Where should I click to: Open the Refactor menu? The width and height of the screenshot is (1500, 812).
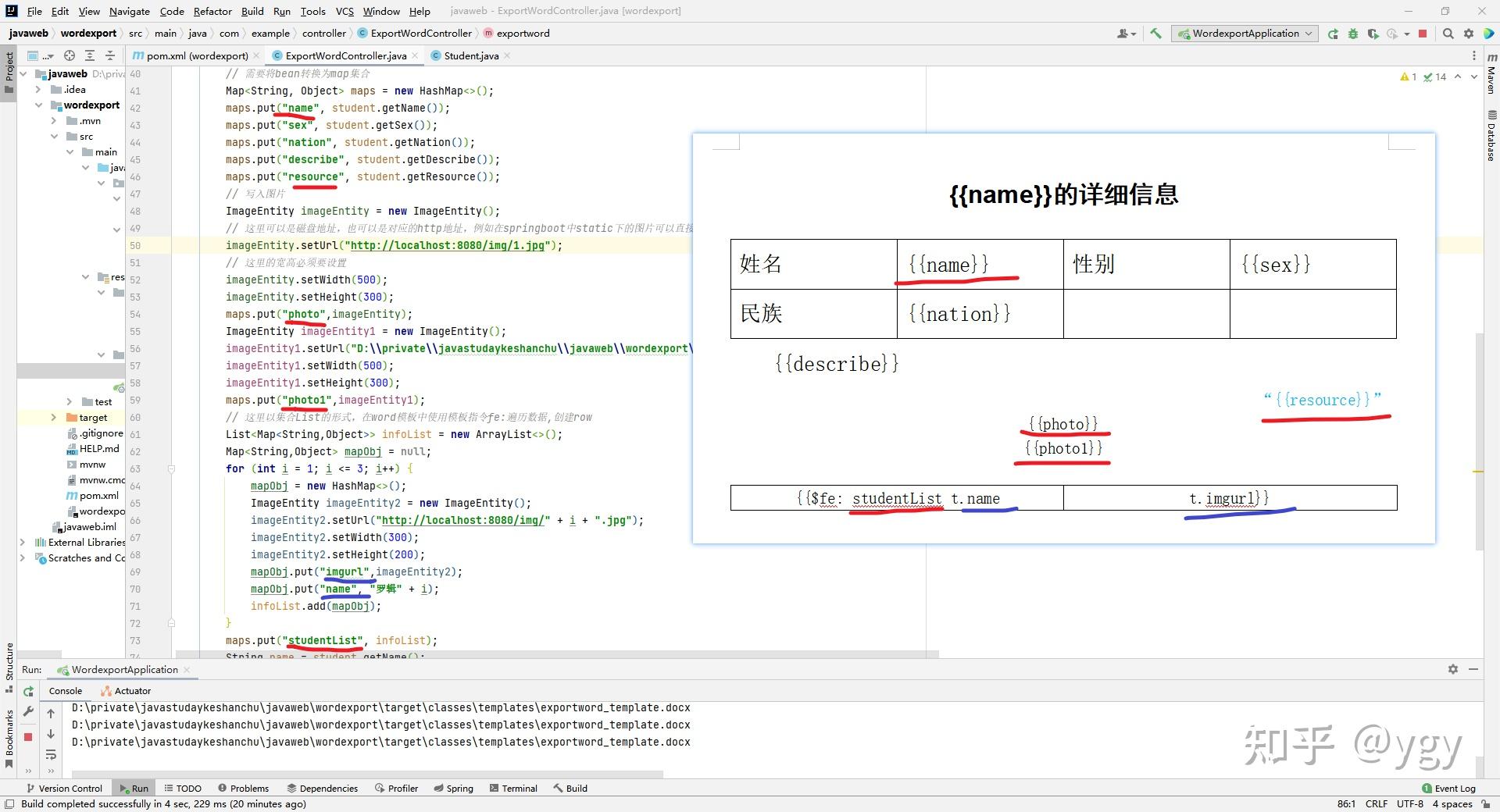click(212, 11)
